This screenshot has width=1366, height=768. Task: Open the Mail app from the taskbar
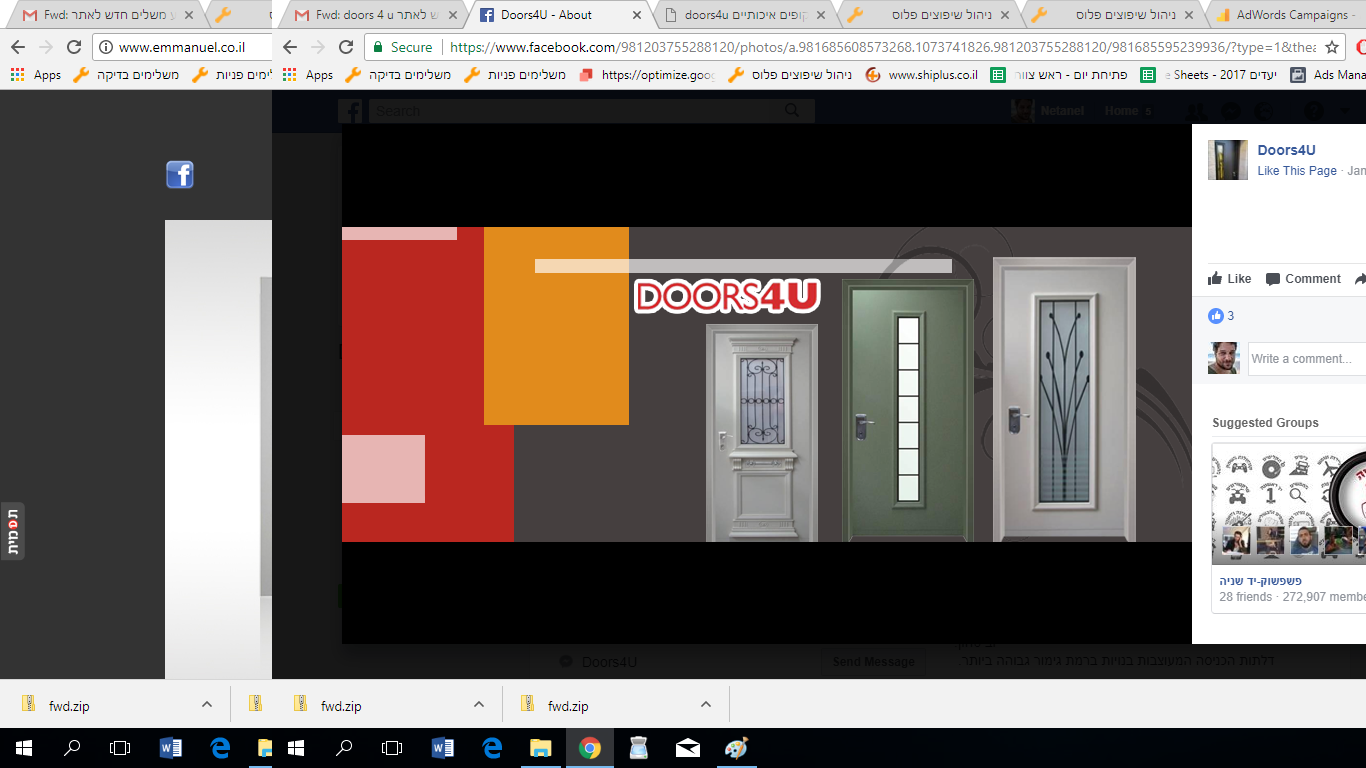click(687, 748)
